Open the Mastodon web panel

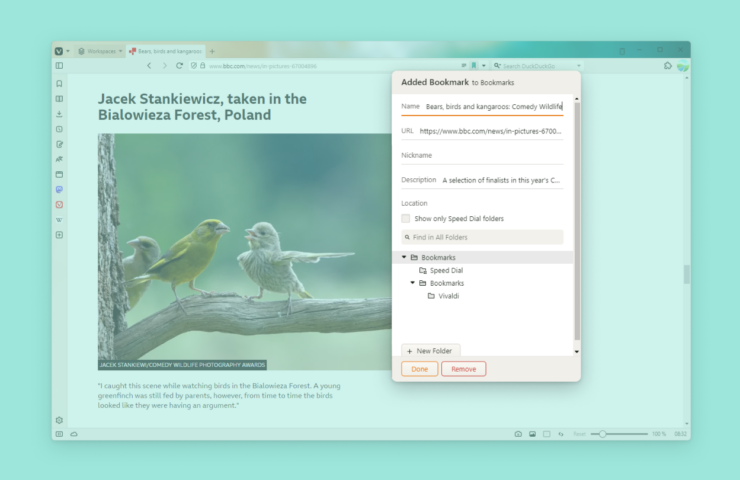click(x=59, y=189)
